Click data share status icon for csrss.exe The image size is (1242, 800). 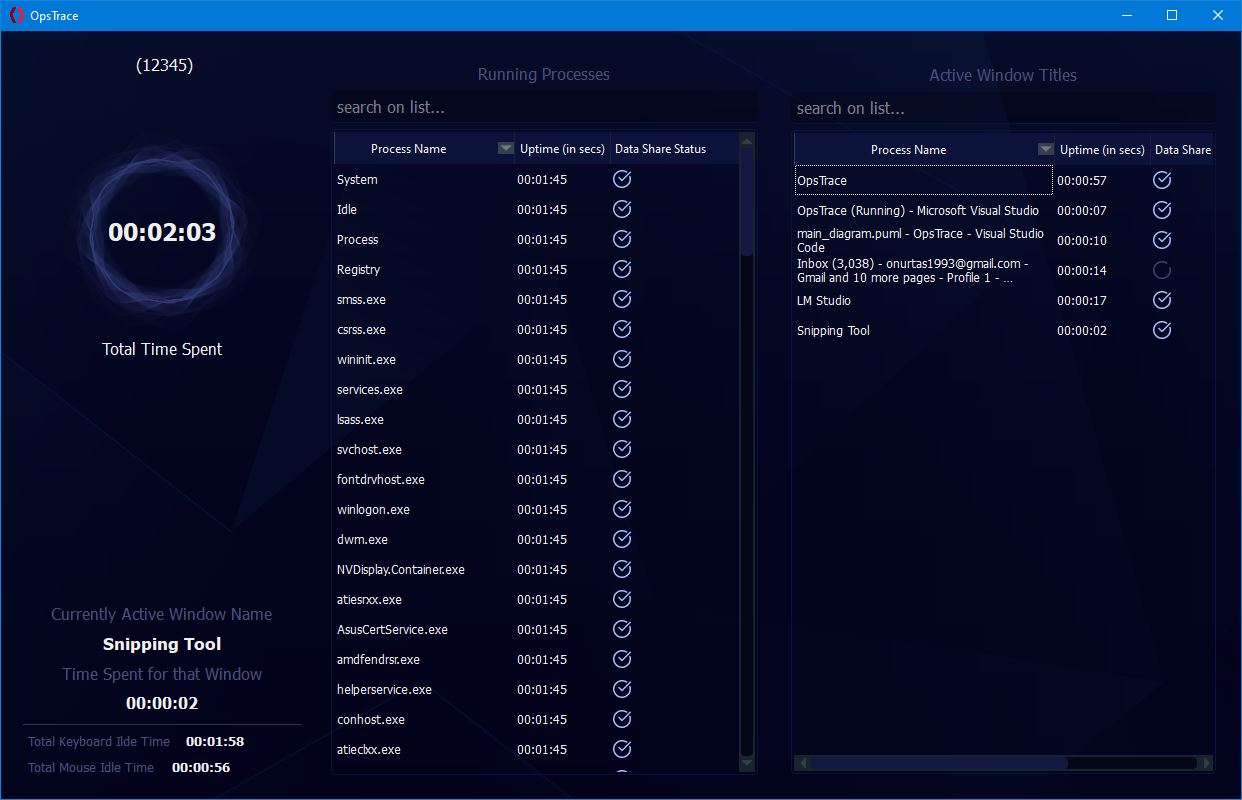(622, 329)
